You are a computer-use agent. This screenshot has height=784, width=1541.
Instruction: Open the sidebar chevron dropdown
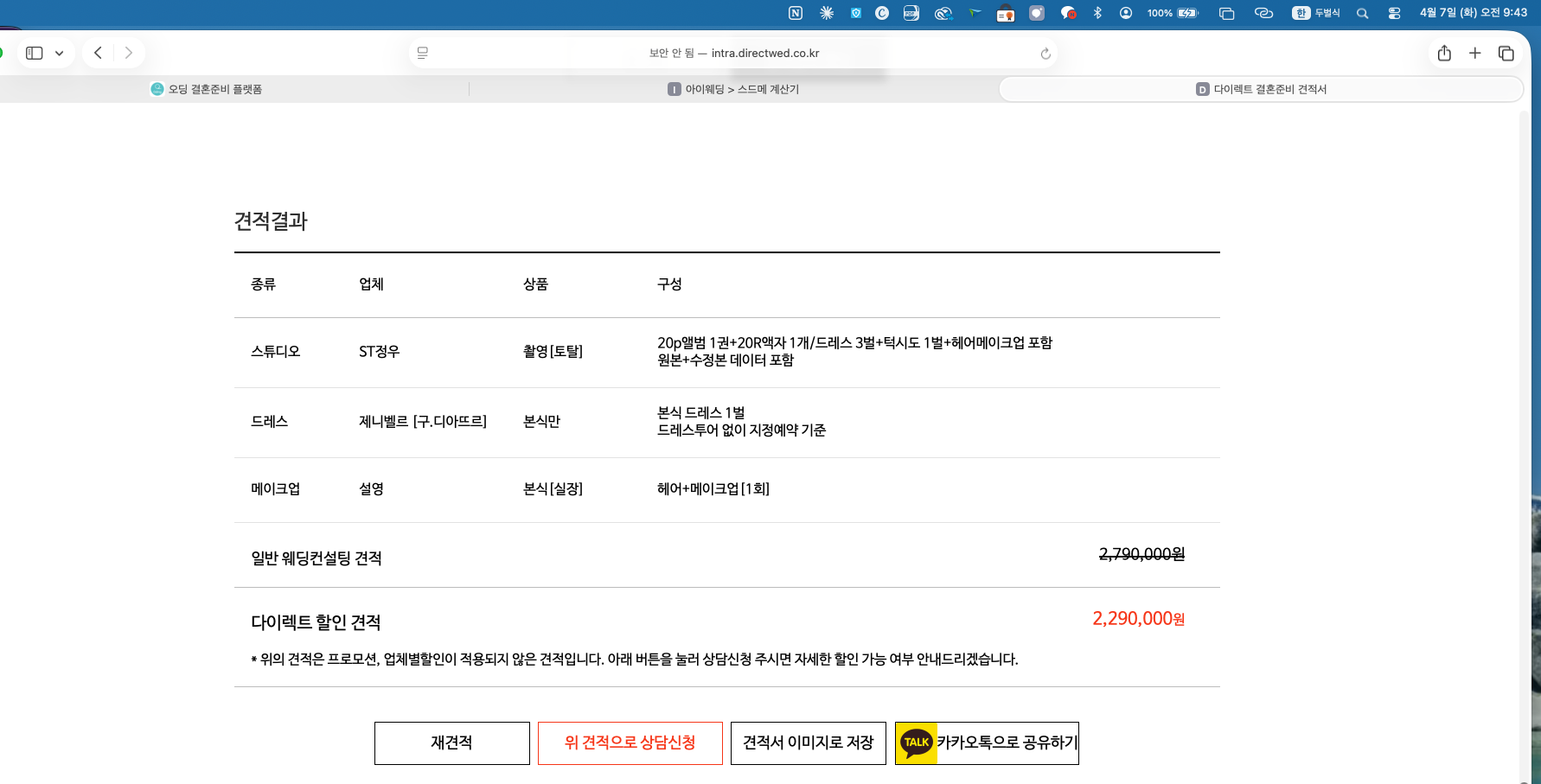click(58, 53)
